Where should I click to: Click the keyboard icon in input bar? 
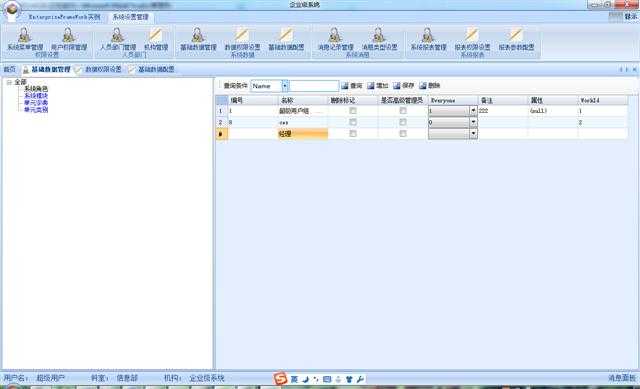327,379
